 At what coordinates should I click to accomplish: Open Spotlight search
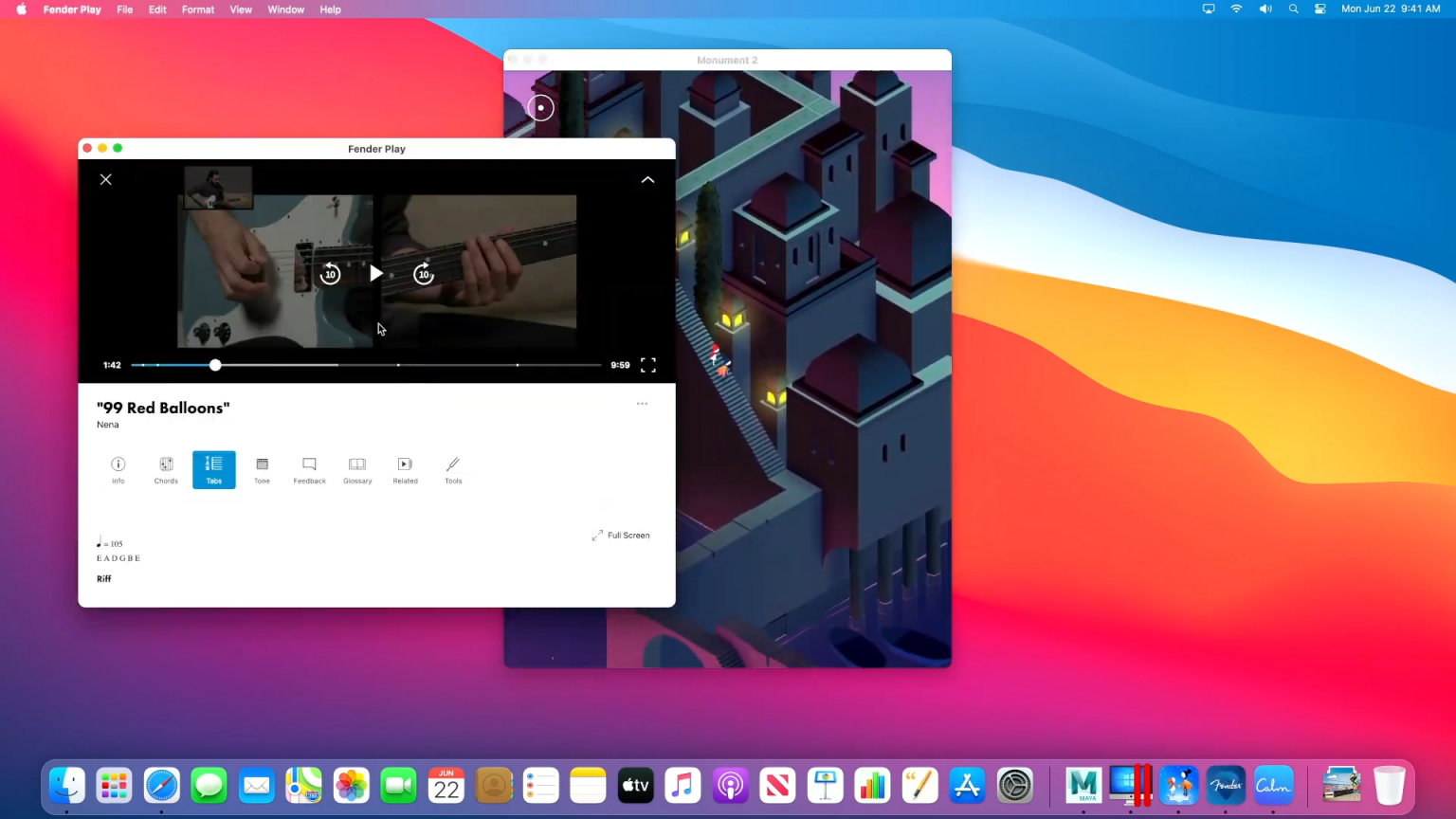pyautogui.click(x=1293, y=9)
